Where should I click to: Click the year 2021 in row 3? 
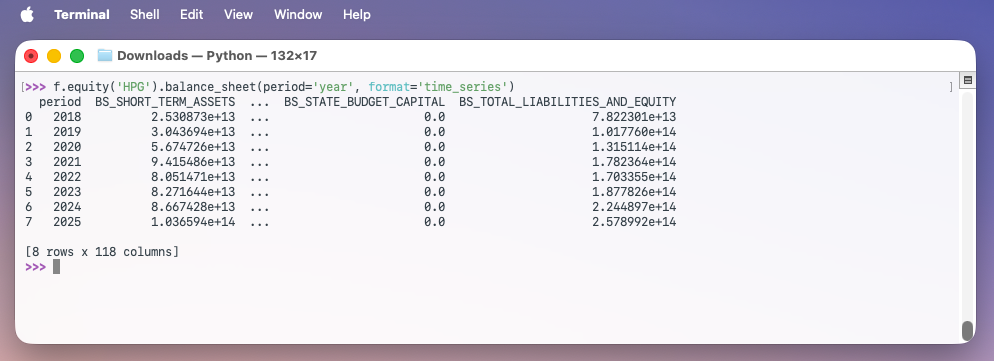point(67,162)
